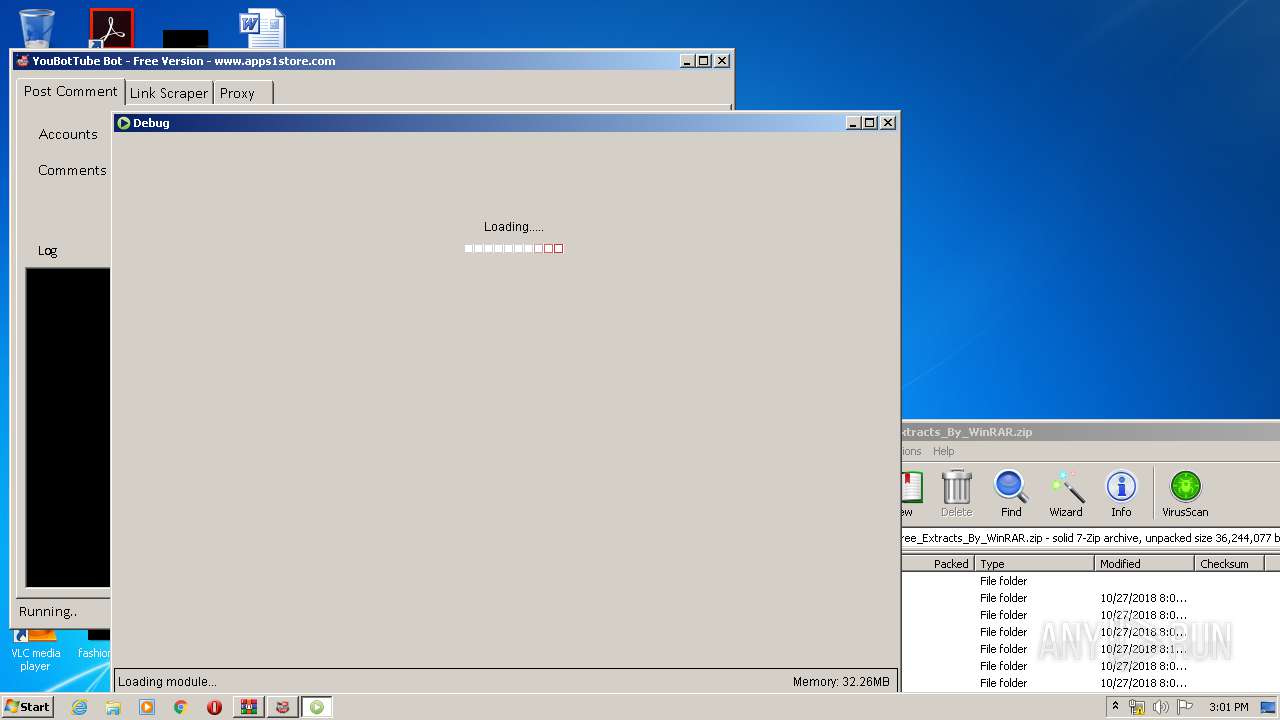1280x720 pixels.
Task: Launch Opera browser from taskbar
Action: tap(214, 707)
